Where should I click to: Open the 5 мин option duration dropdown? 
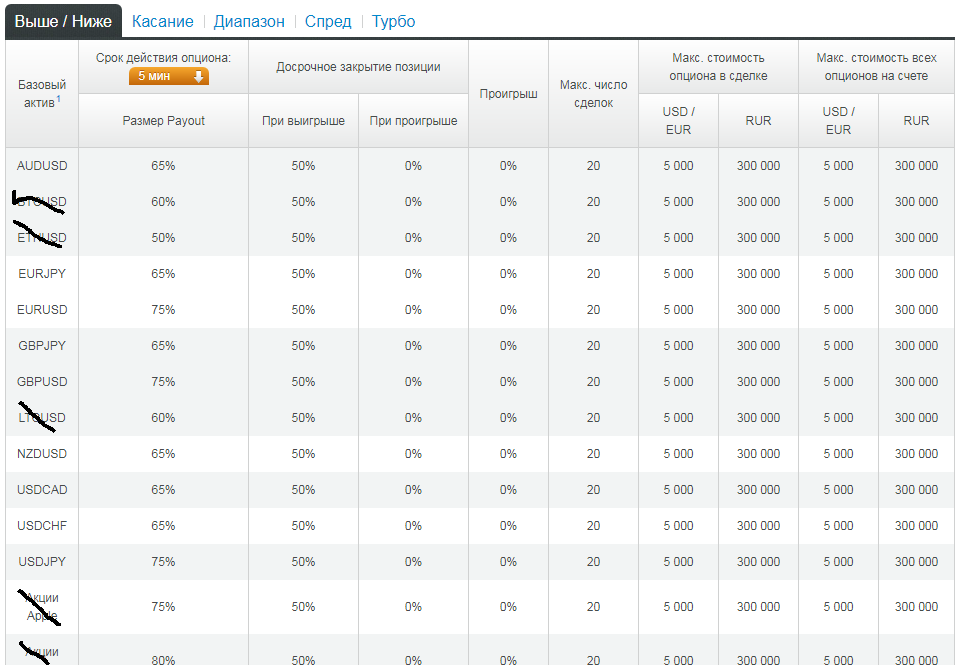(x=169, y=76)
